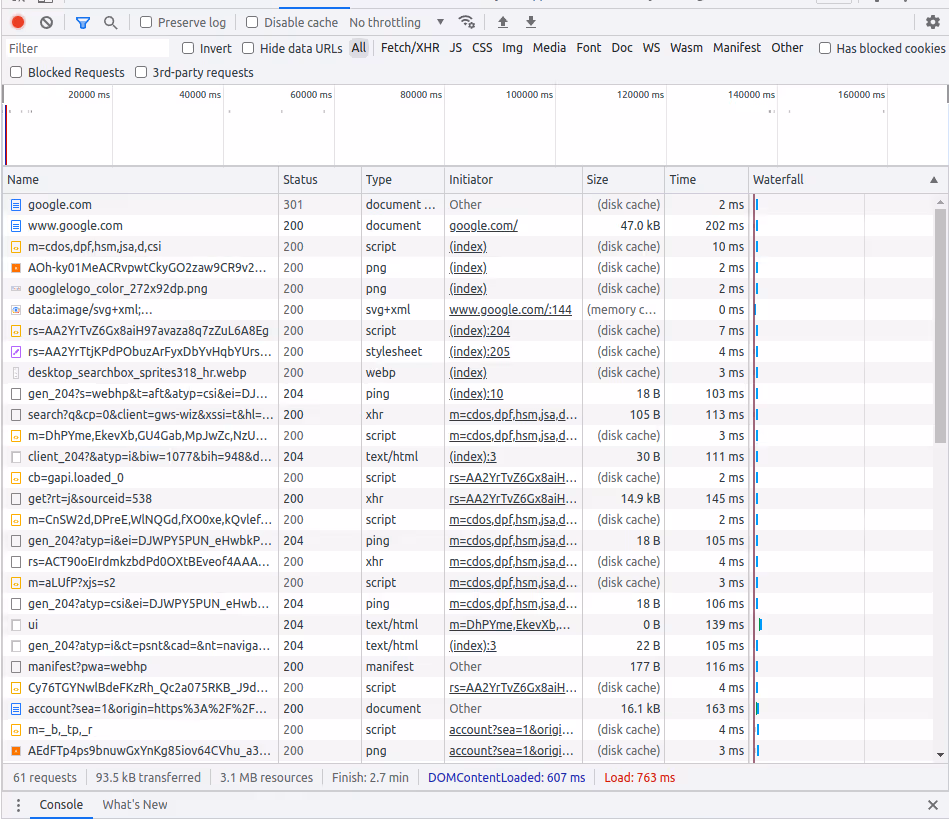Filter requests by Fetch/XHR type
Image resolution: width=949 pixels, height=819 pixels.
click(x=410, y=48)
